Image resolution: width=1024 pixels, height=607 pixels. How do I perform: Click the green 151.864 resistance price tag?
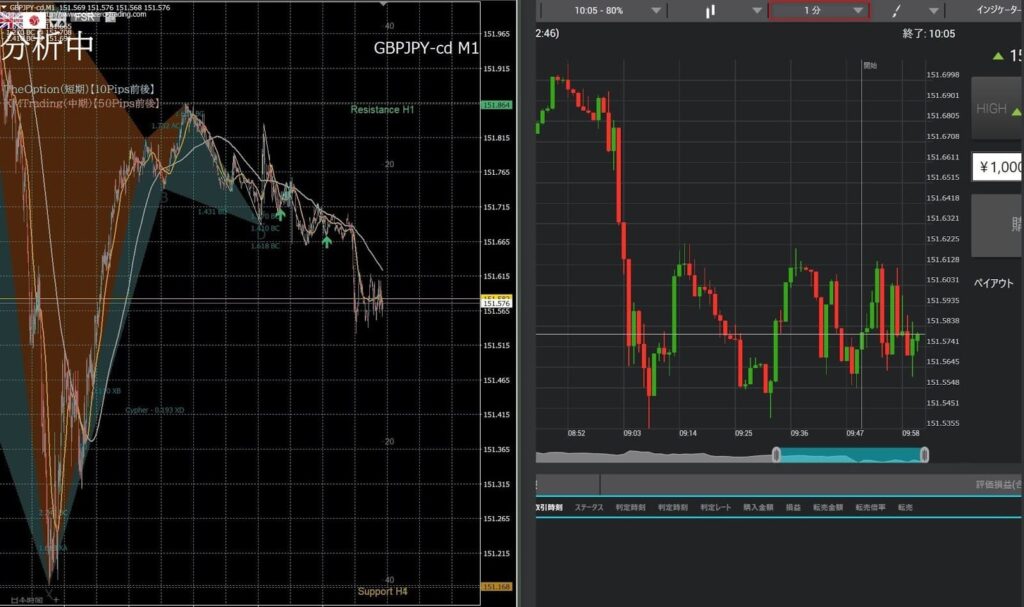(x=496, y=105)
